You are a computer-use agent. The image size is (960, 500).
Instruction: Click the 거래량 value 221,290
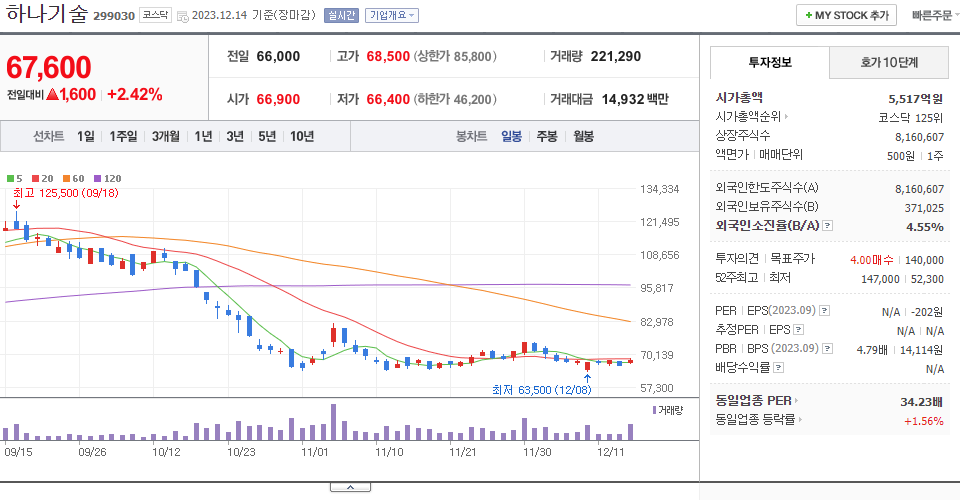click(x=616, y=56)
